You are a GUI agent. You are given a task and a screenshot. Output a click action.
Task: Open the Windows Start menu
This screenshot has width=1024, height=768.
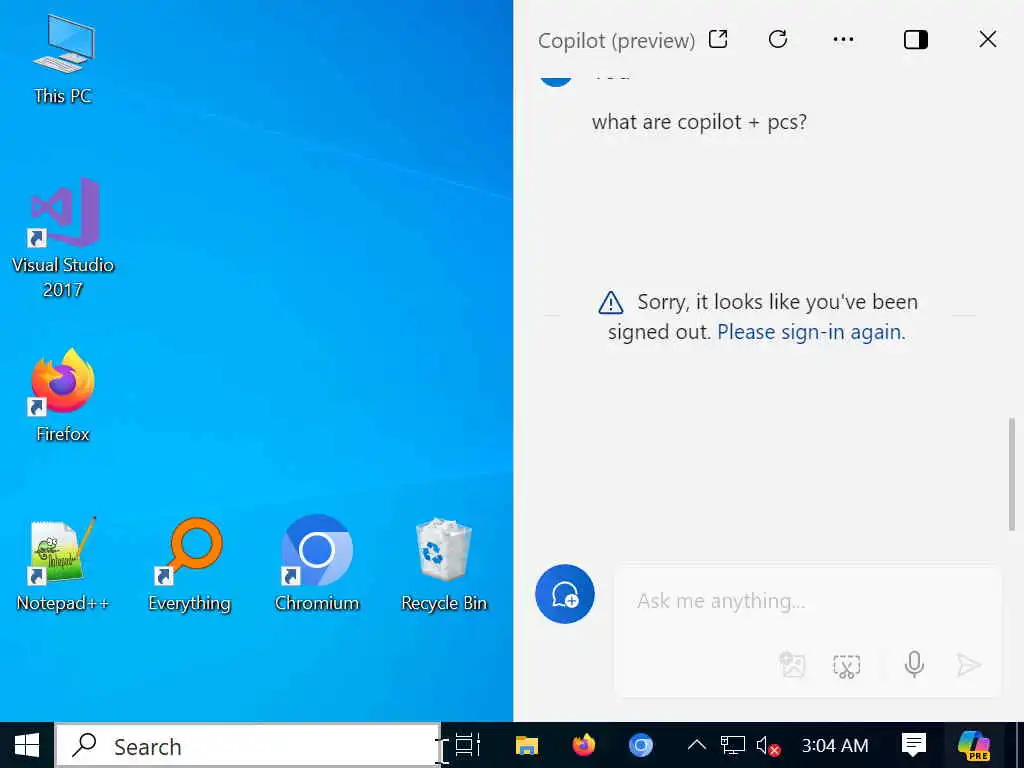click(x=27, y=745)
